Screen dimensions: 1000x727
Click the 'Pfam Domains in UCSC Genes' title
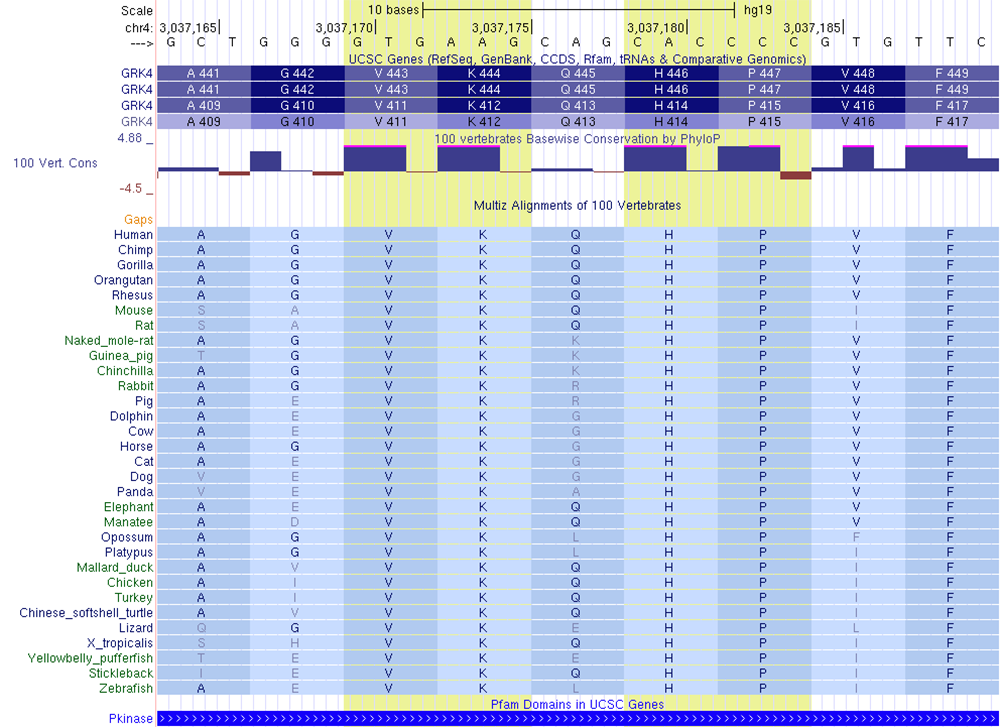coord(577,704)
